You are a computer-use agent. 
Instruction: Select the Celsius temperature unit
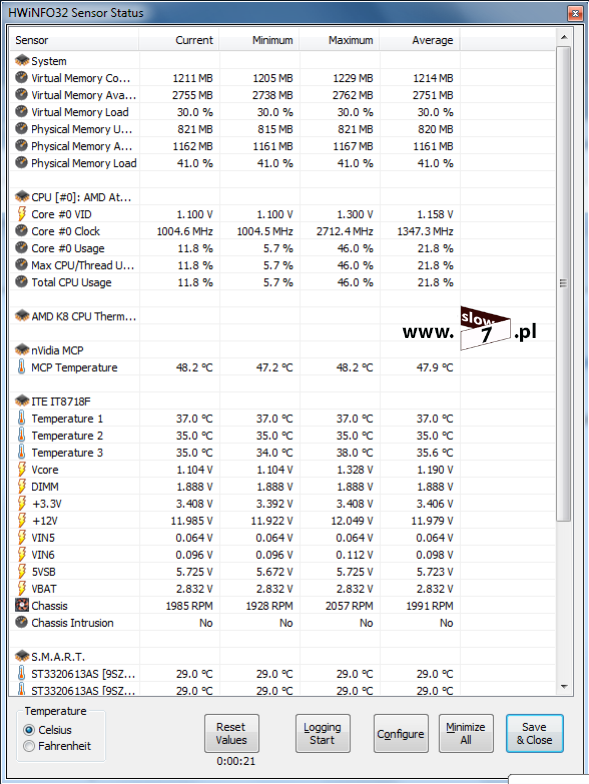pyautogui.click(x=30, y=730)
